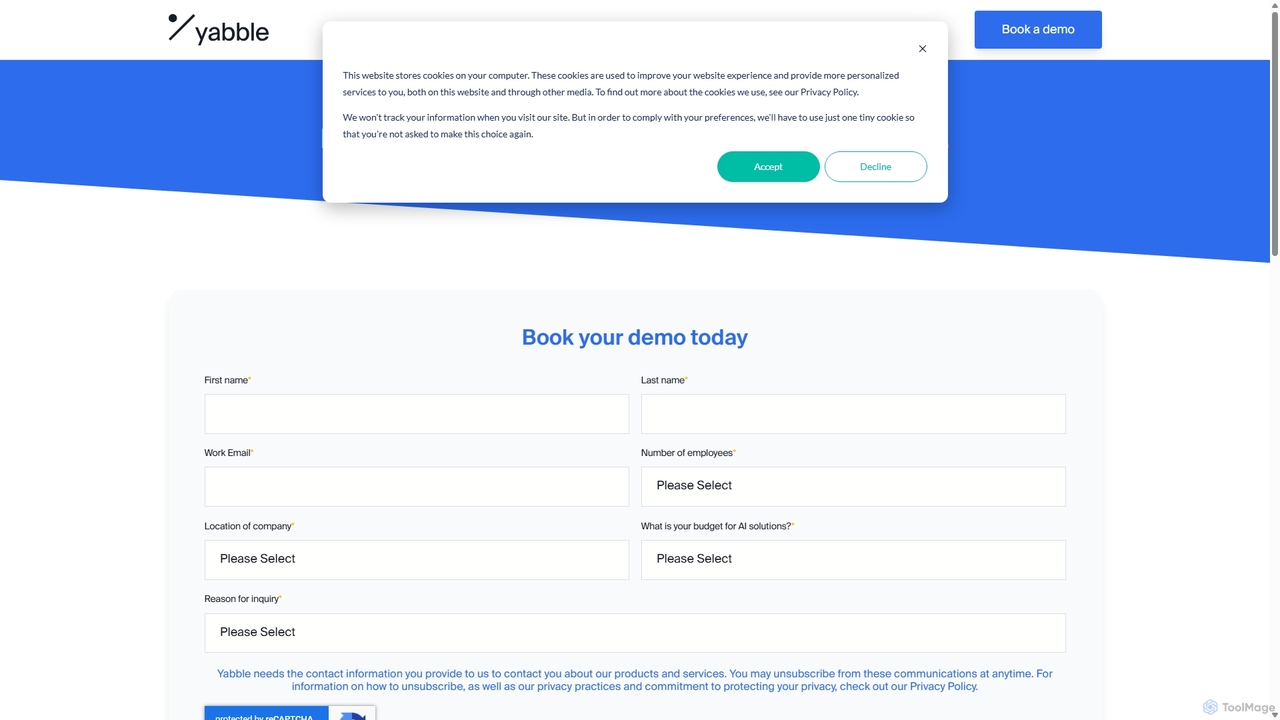Viewport: 1280px width, 720px height.
Task: Focus the First name field
Action: click(x=416, y=414)
